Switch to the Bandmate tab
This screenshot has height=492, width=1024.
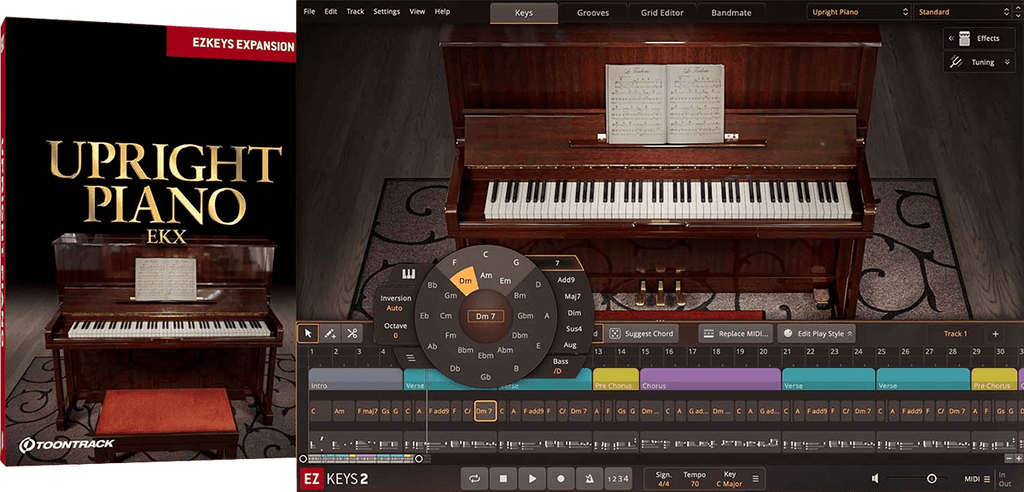[731, 13]
